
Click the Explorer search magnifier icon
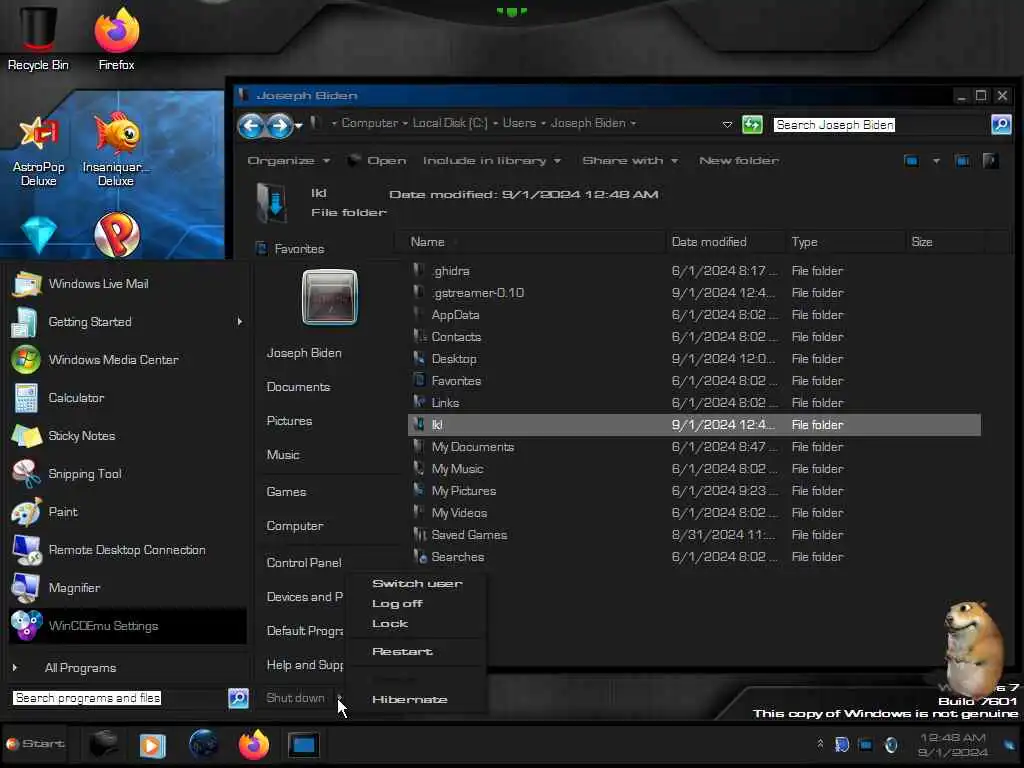(x=1000, y=124)
